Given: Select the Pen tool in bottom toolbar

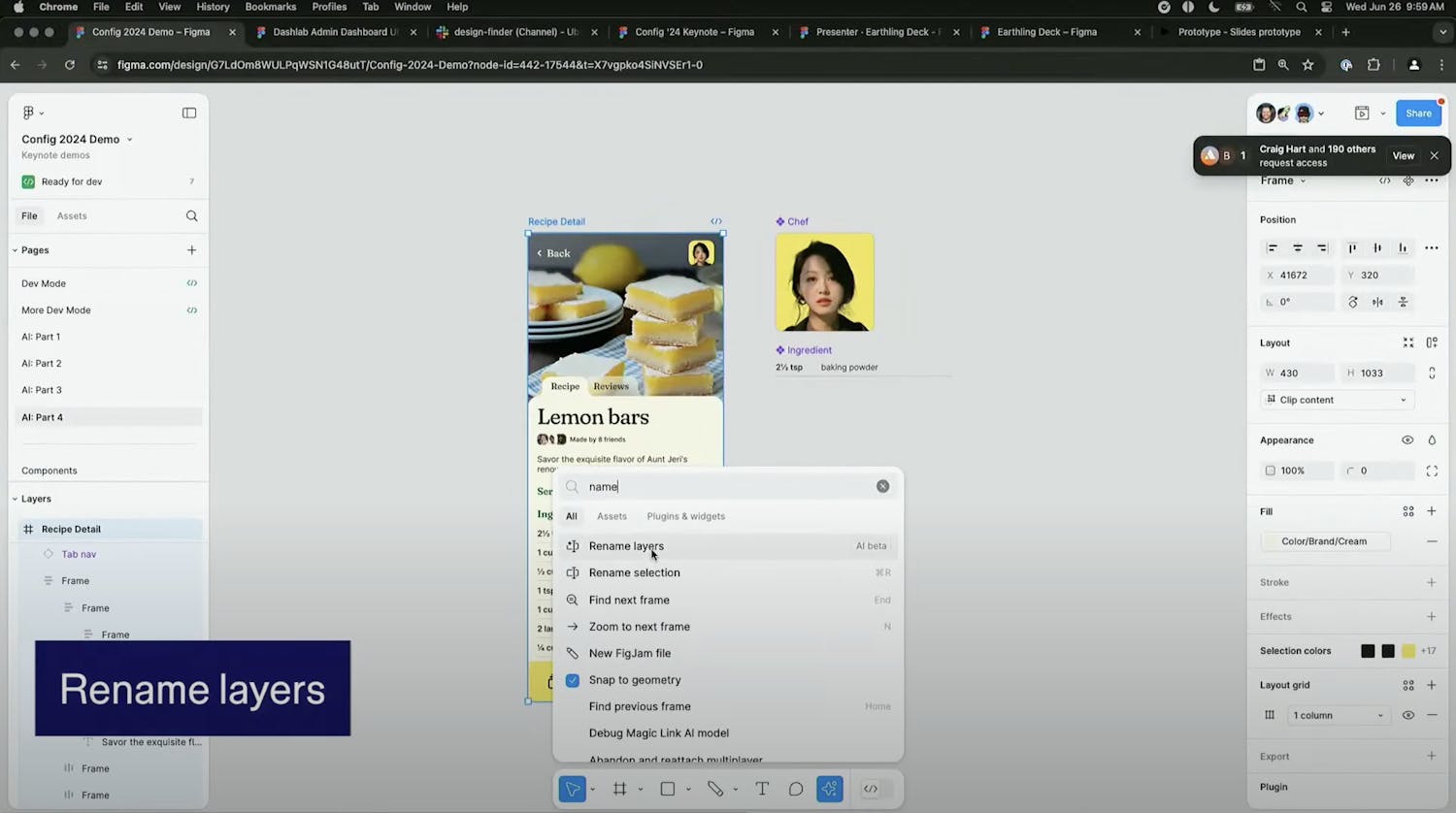Looking at the screenshot, I should click(x=715, y=789).
